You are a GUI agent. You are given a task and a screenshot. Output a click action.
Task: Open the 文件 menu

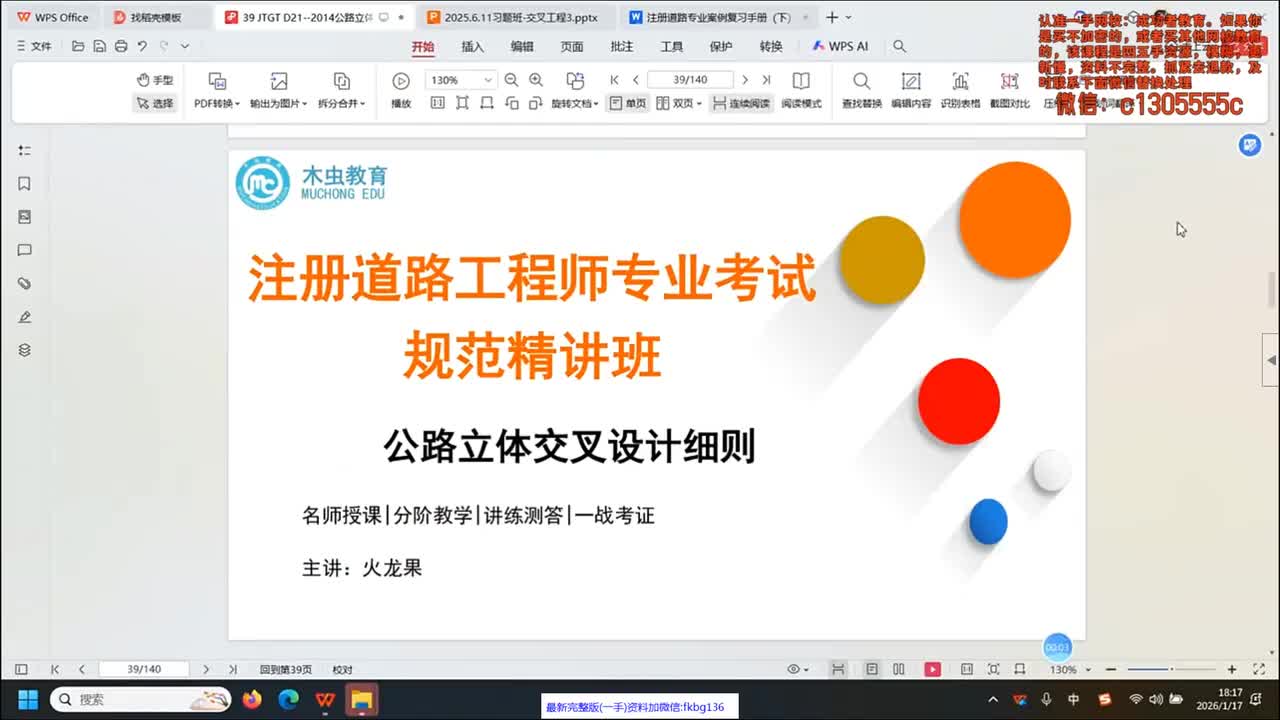click(x=34, y=46)
